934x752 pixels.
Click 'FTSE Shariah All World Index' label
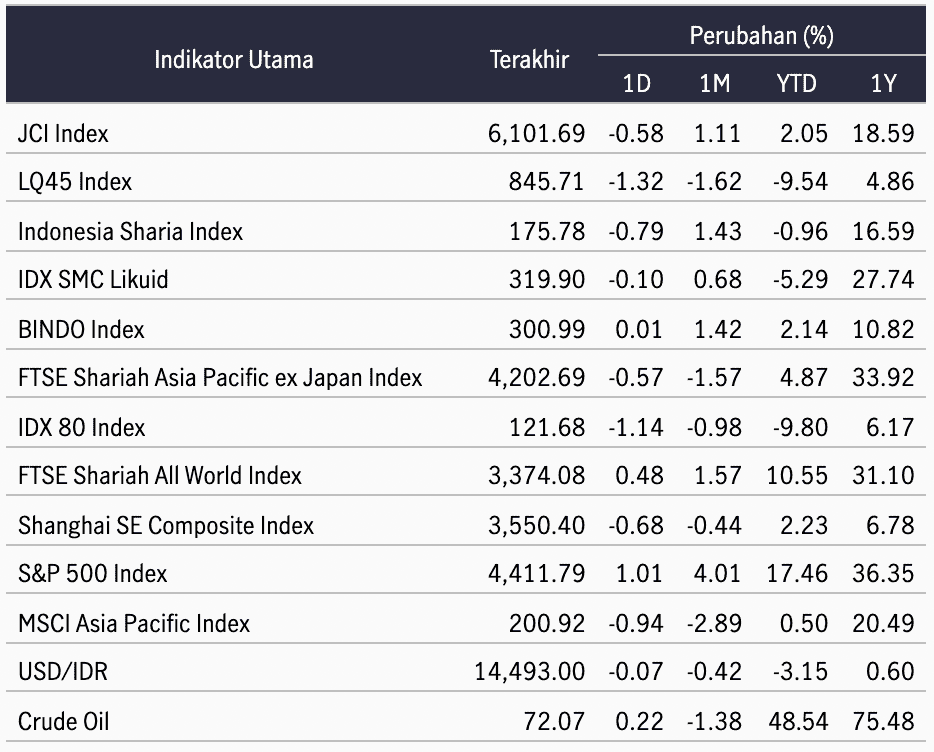point(160,476)
